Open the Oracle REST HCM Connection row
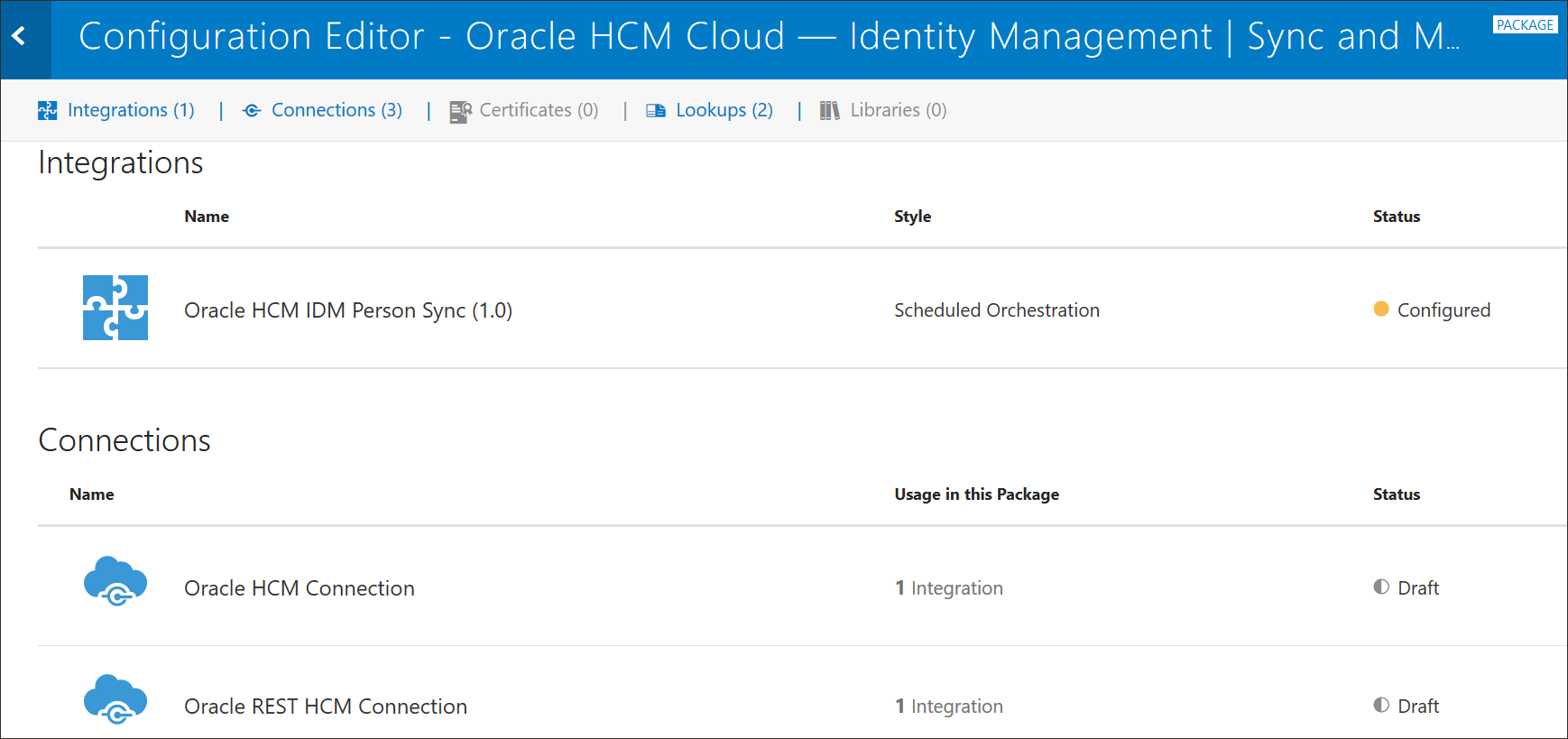Viewport: 1568px width, 739px height. pos(326,707)
